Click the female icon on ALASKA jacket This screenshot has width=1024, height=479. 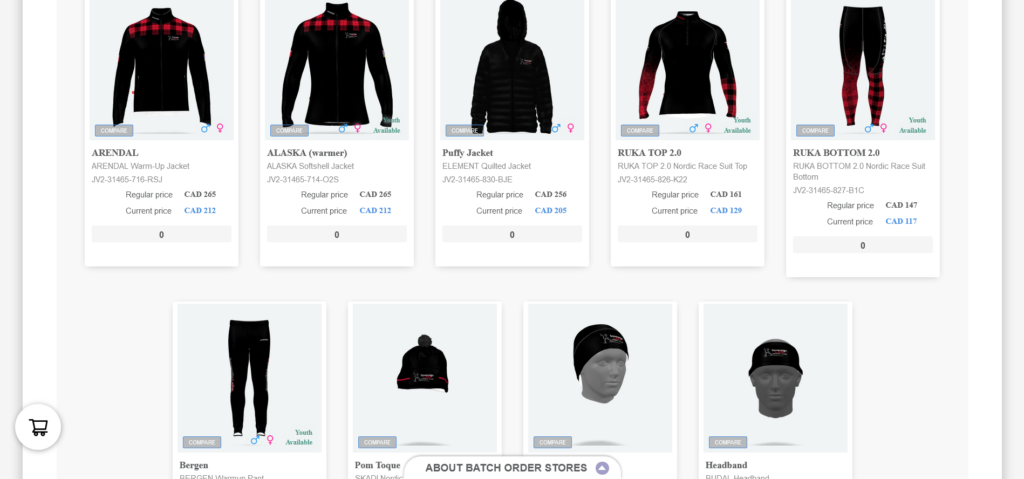coord(358,128)
